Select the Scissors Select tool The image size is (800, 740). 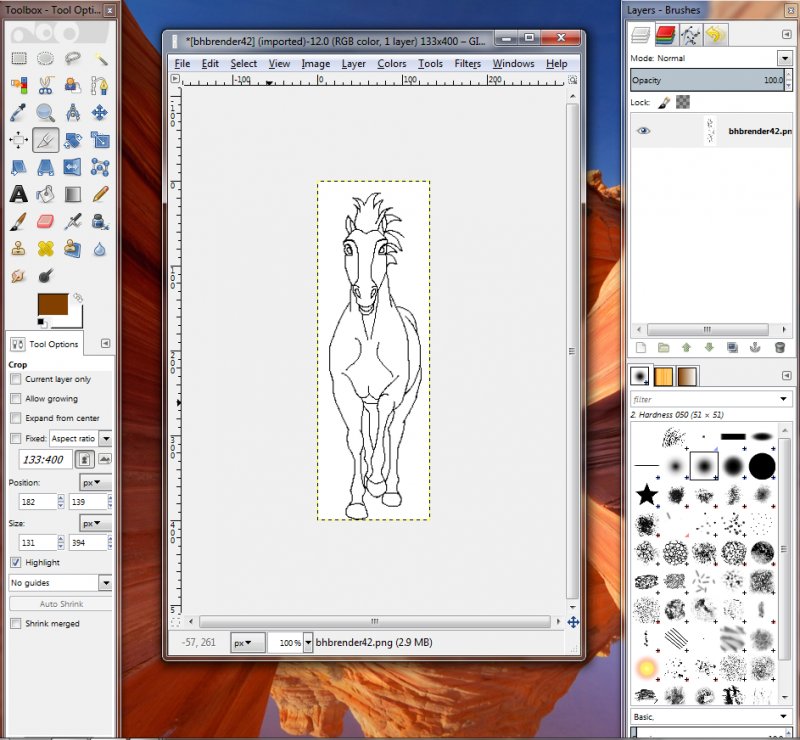point(46,85)
